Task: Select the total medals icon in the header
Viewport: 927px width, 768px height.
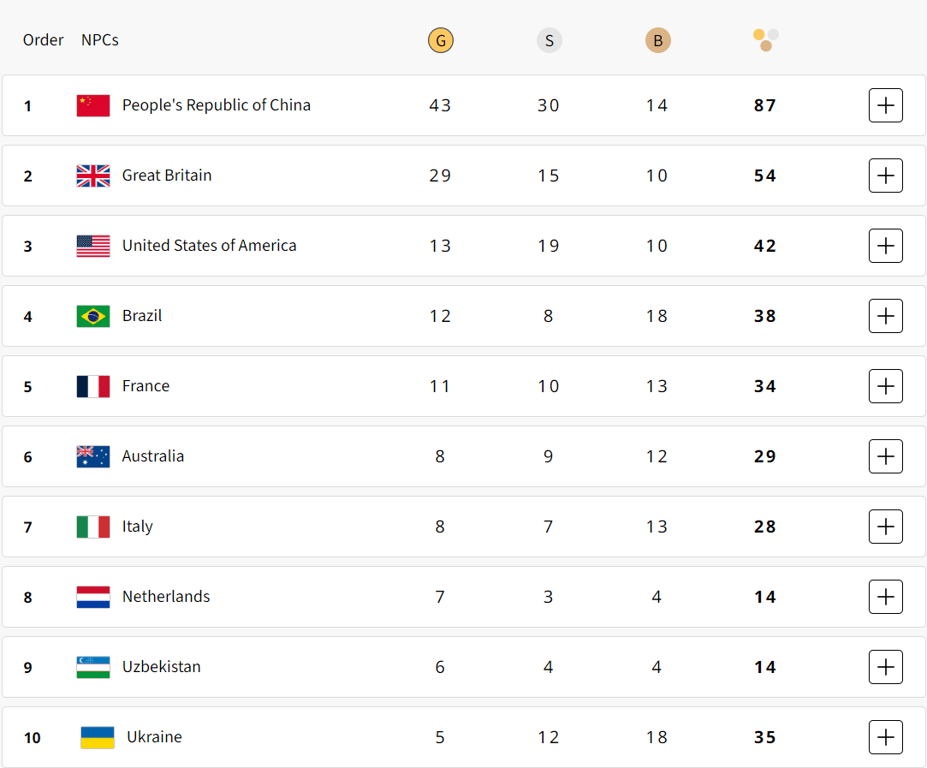Action: 764,40
